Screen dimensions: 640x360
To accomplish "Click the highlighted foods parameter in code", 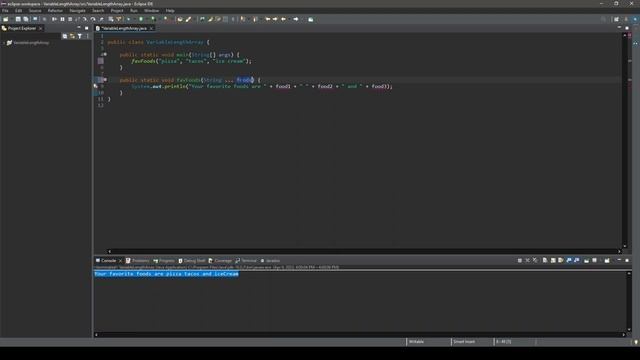I will (245, 80).
